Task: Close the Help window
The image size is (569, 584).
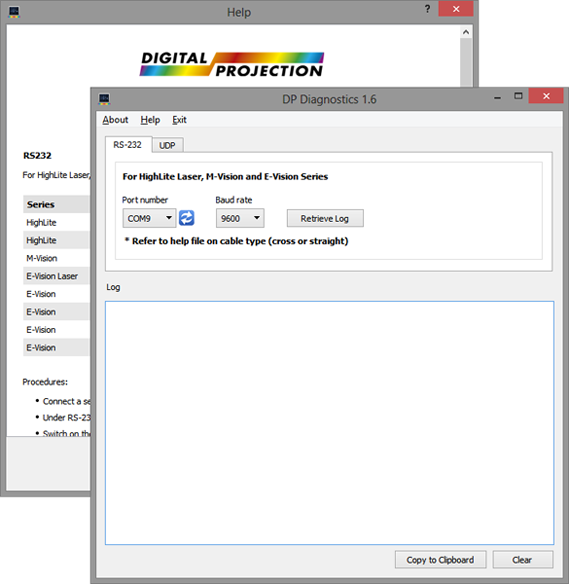Action: click(456, 9)
